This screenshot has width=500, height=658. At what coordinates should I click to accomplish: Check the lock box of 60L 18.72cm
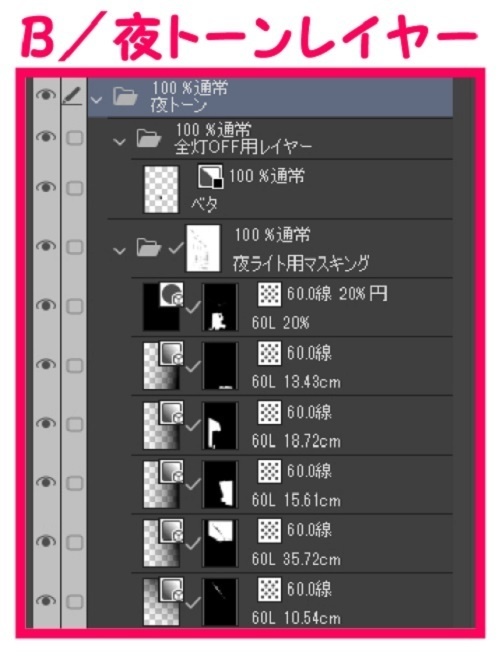(x=75, y=425)
